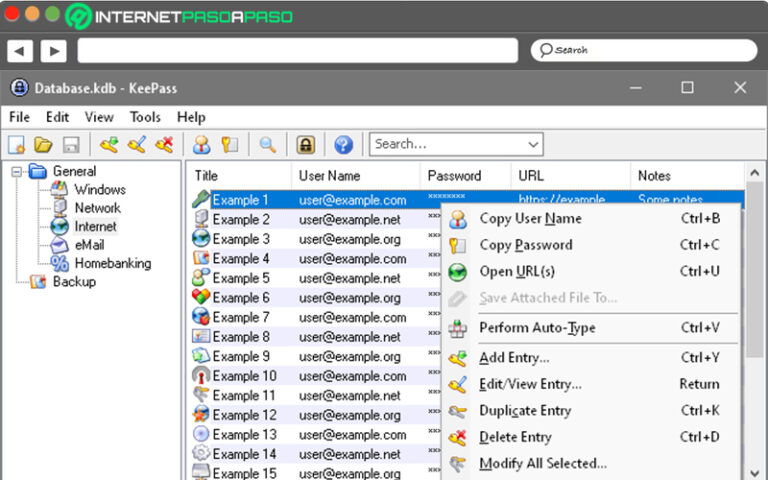Choose Copy Password from context menu
This screenshot has width=768, height=480.
pyautogui.click(x=525, y=245)
